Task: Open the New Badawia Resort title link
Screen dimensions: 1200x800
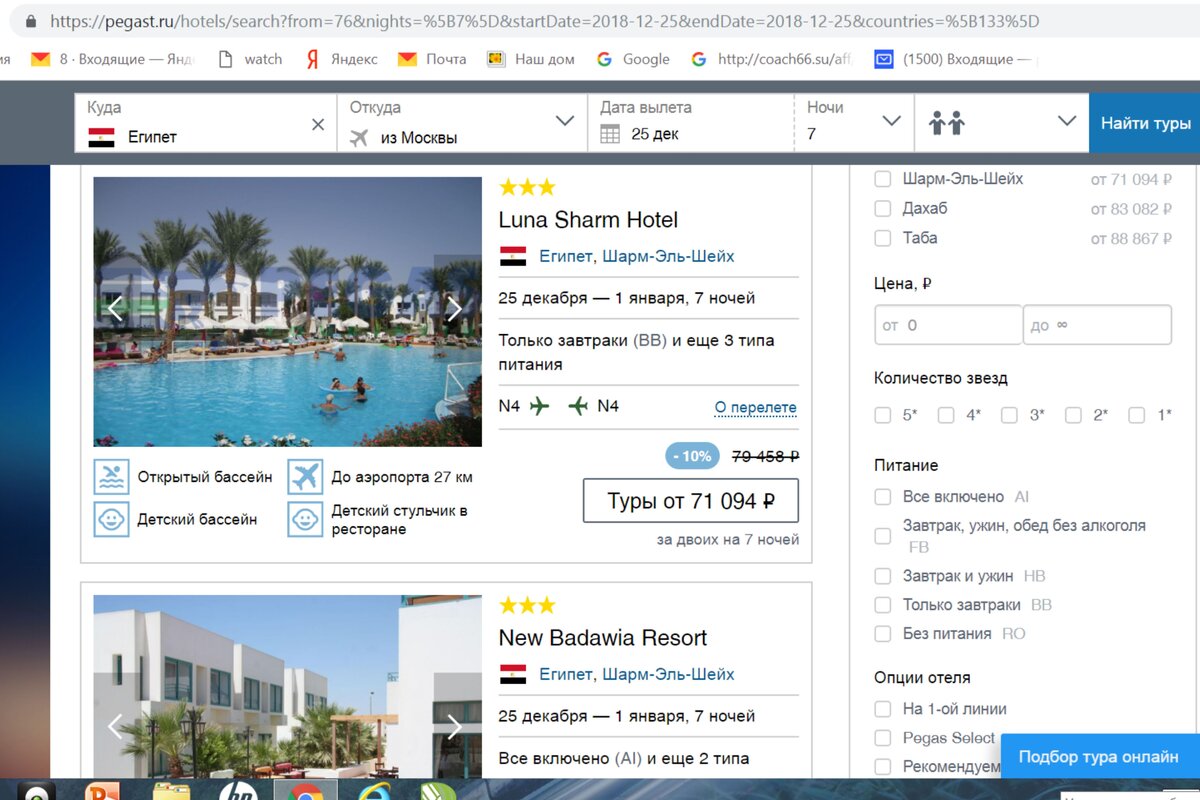Action: click(603, 638)
